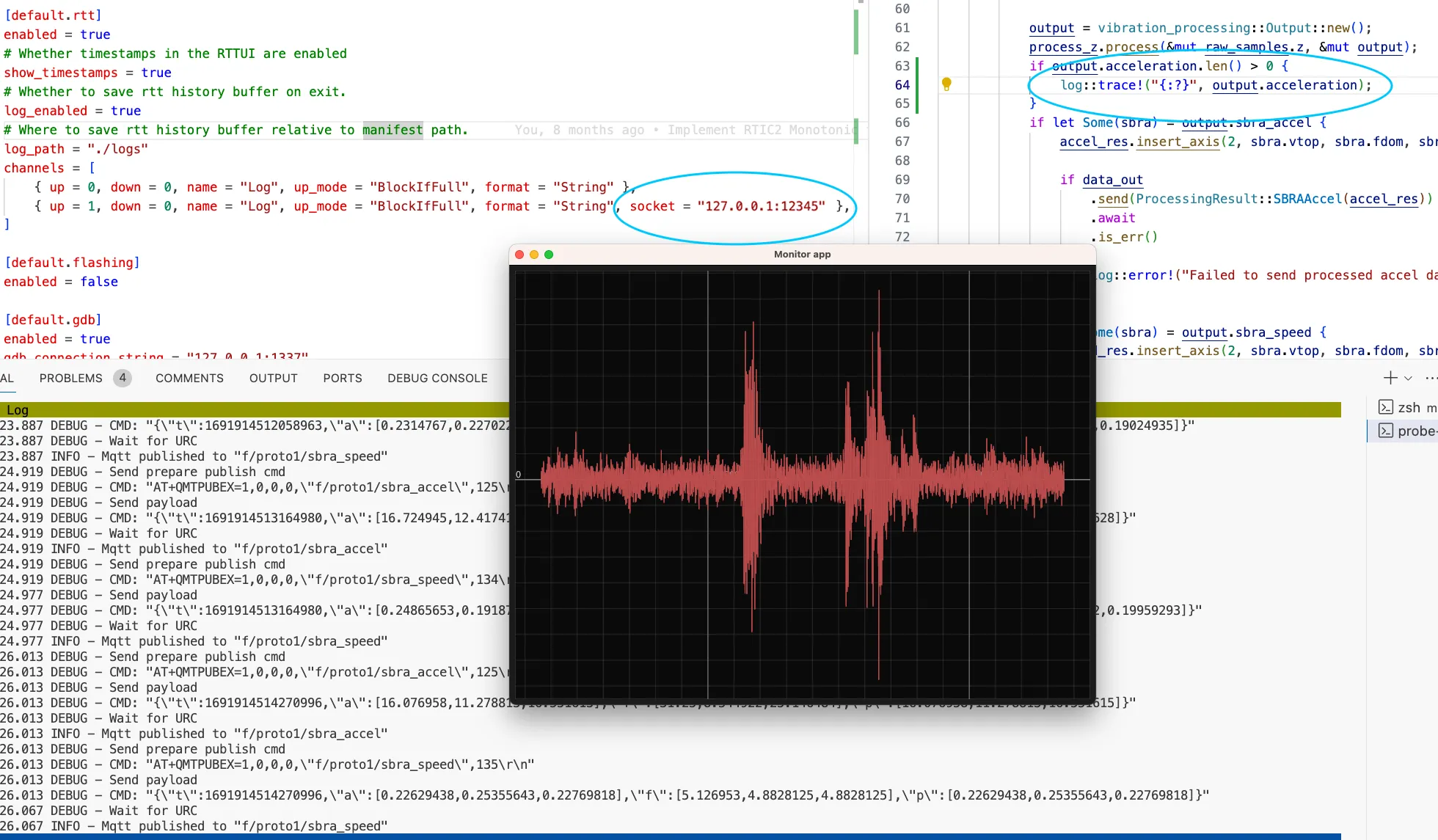Open the terminal panel more actions (…) menu
The image size is (1438, 840).
(1431, 378)
